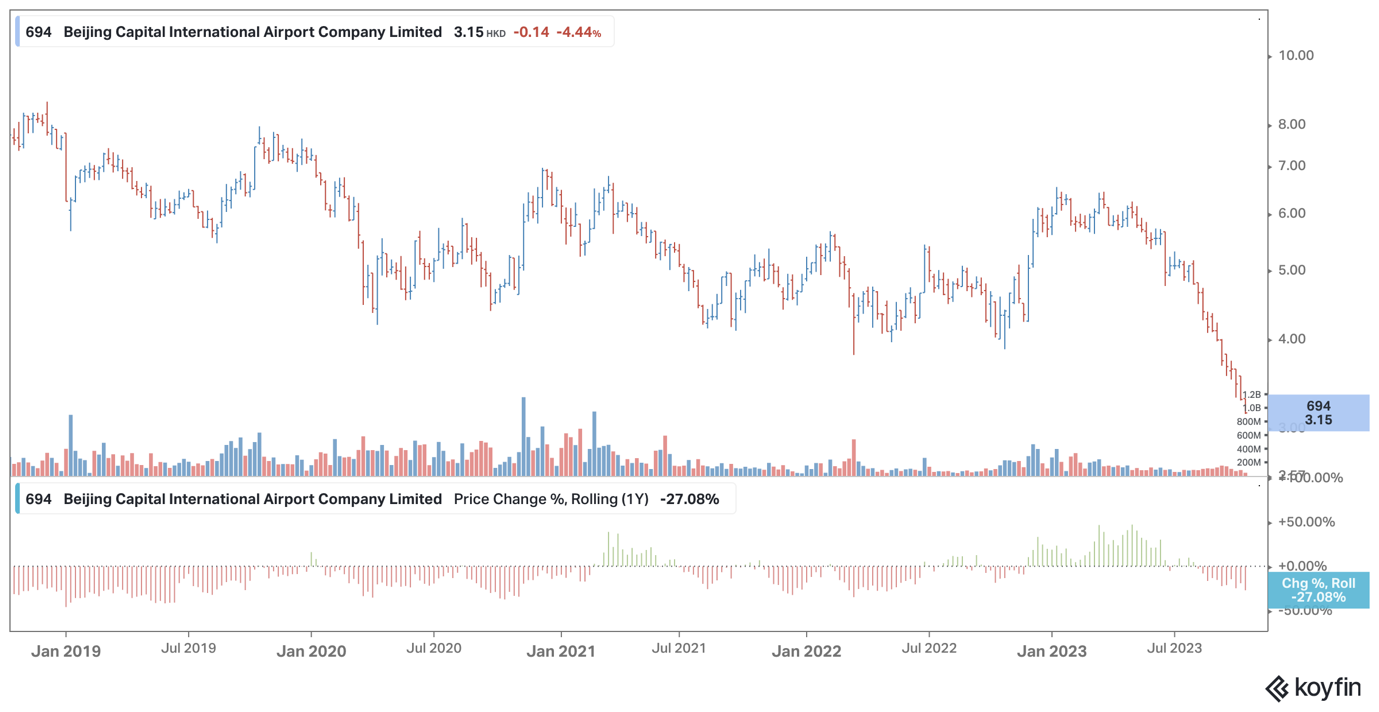Image resolution: width=1379 pixels, height=712 pixels.
Task: Click the company name in the rolling change legend
Action: tap(253, 499)
